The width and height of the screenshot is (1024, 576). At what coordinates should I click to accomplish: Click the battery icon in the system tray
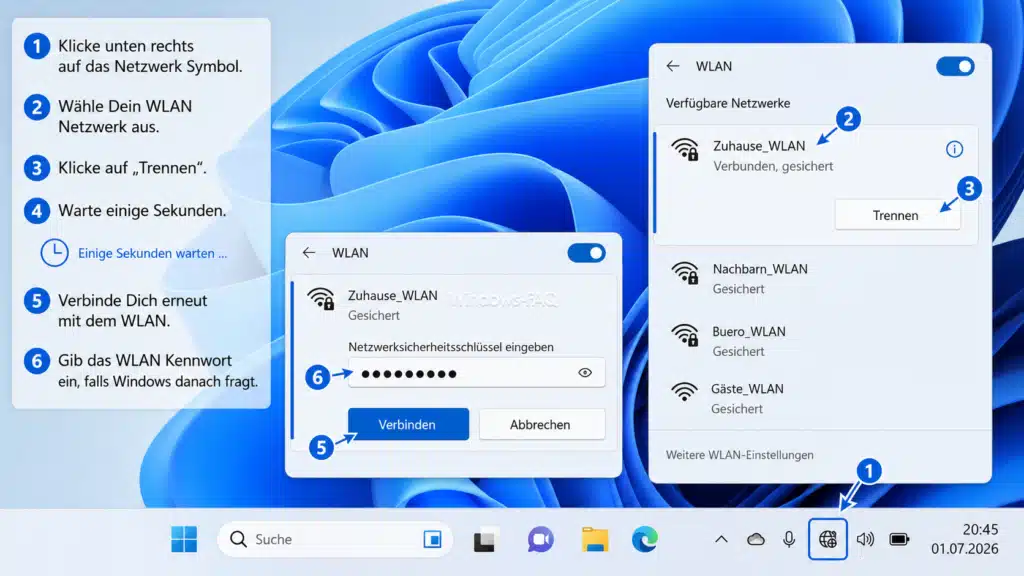pos(899,539)
